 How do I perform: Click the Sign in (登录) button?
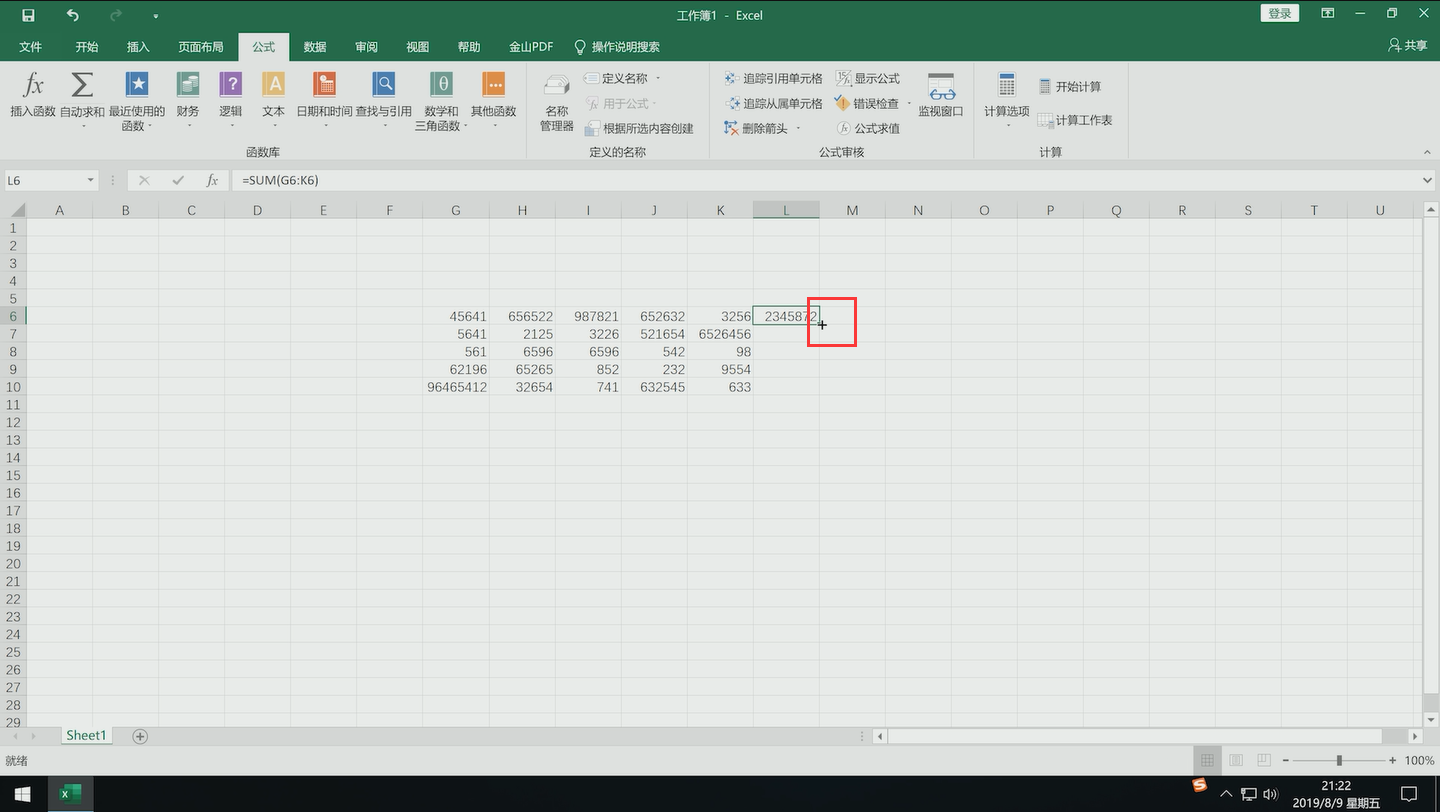click(x=1279, y=13)
